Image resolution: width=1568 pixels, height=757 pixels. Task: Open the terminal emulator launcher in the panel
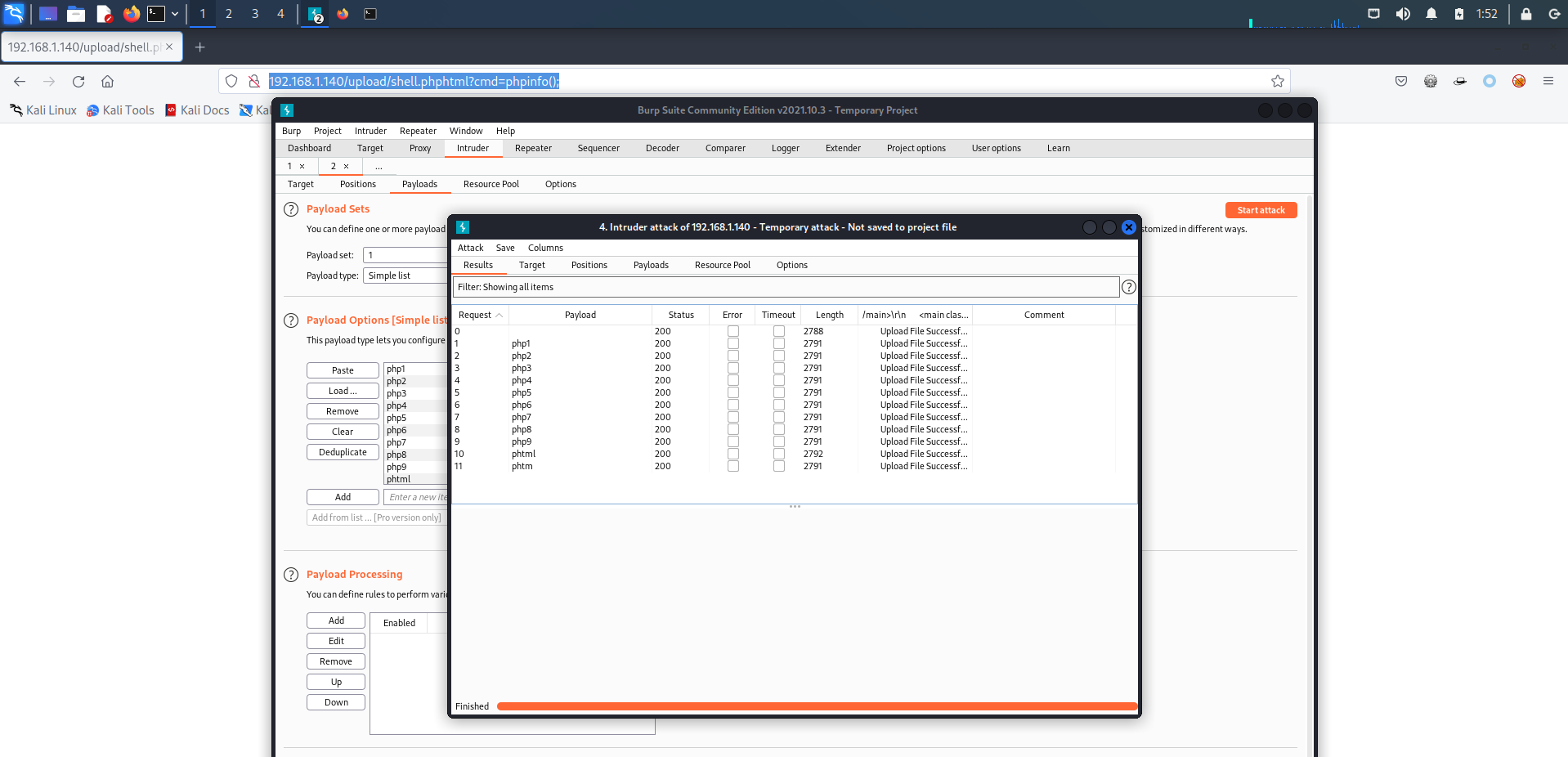click(156, 14)
